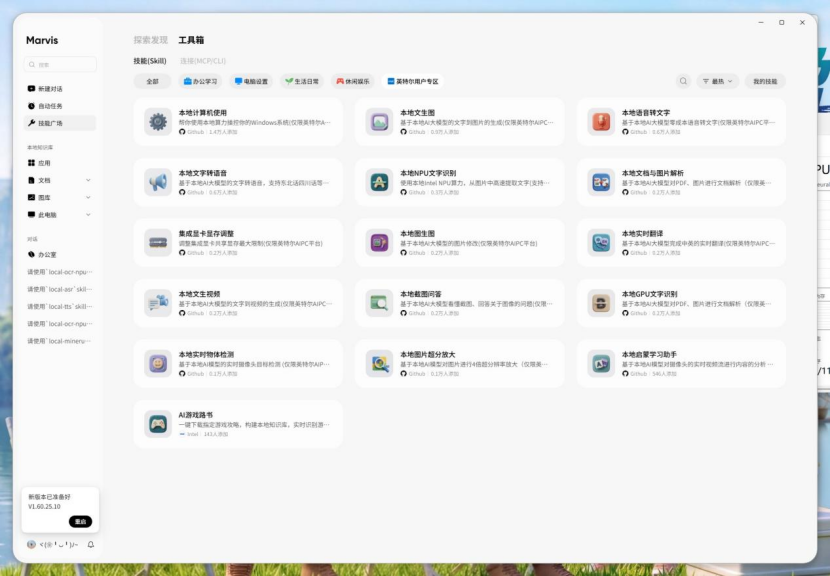Focus the sidebar search field
The height and width of the screenshot is (576, 830).
click(60, 64)
